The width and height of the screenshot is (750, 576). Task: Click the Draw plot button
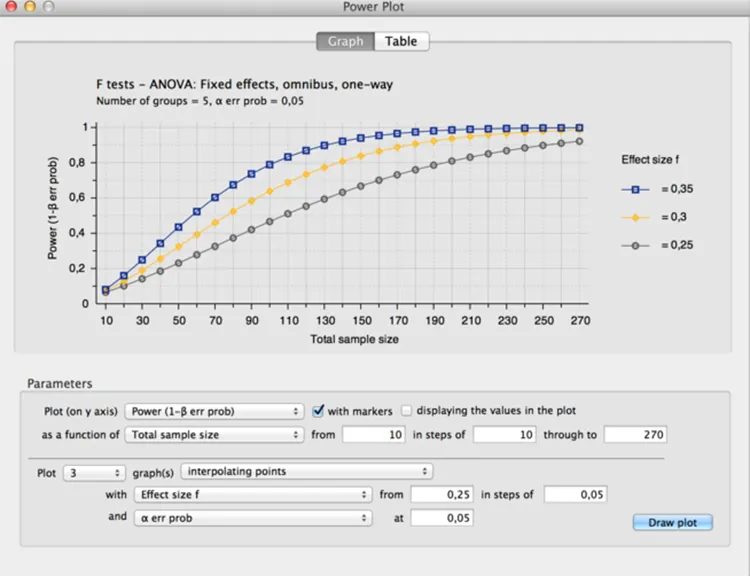tap(673, 522)
